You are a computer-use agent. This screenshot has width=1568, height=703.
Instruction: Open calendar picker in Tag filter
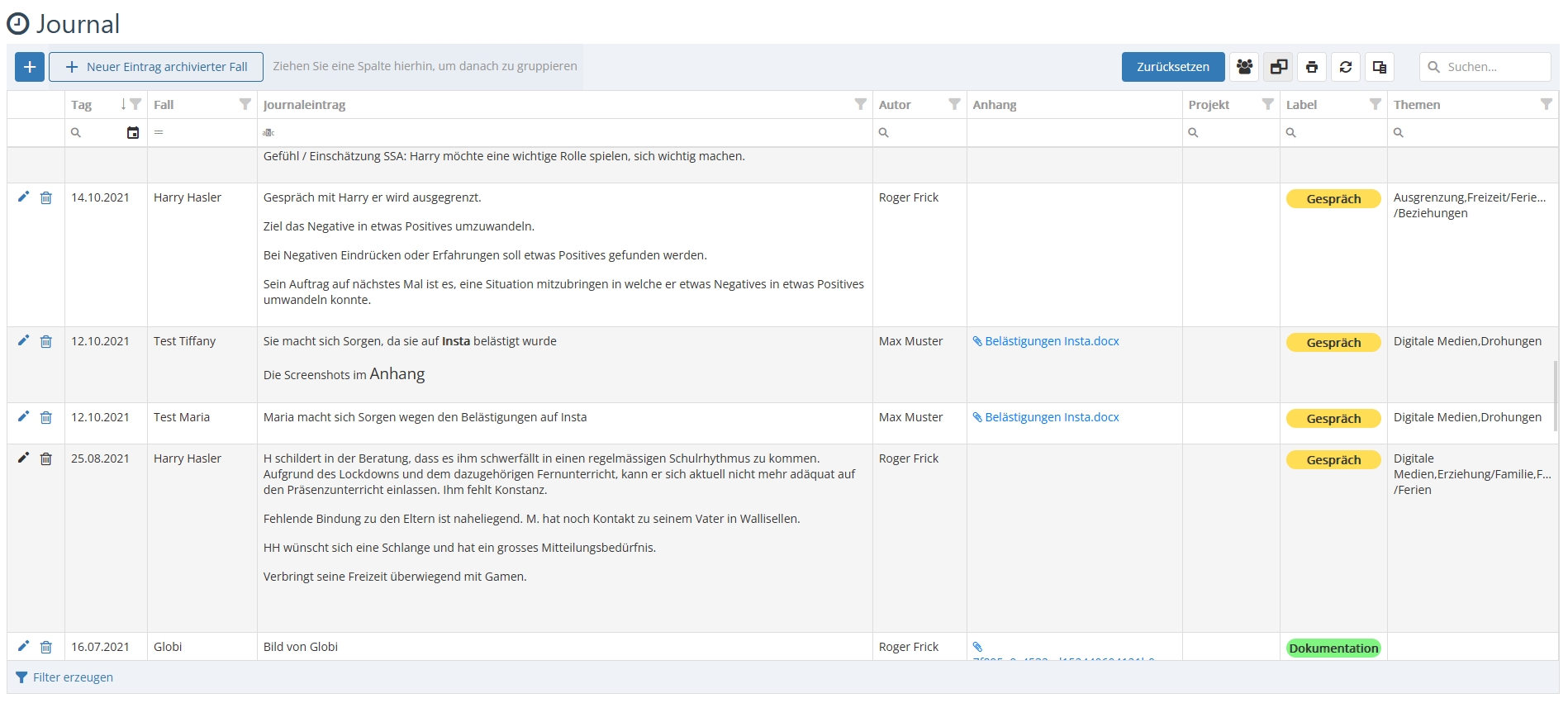133,133
